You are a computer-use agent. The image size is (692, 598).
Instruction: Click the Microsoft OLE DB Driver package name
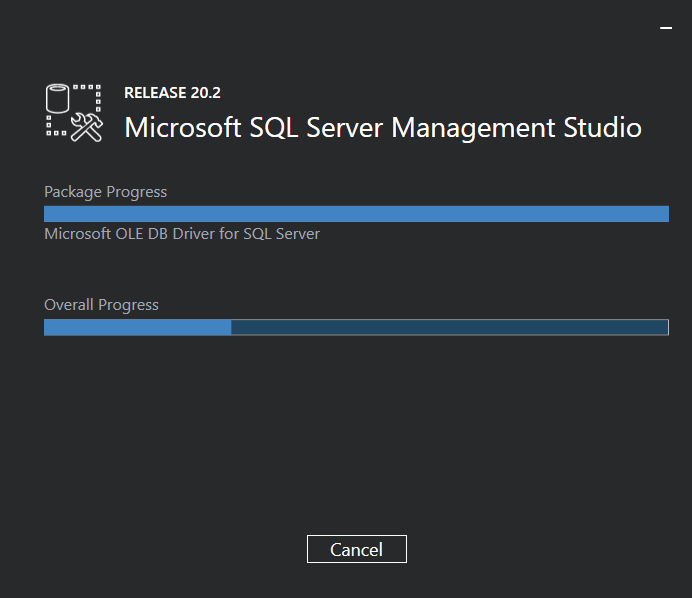click(x=182, y=234)
